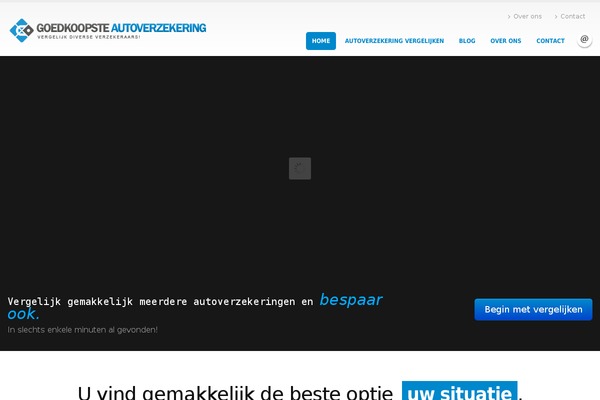This screenshot has height=400, width=600.
Task: Go to Blog in the main menu
Action: click(467, 41)
